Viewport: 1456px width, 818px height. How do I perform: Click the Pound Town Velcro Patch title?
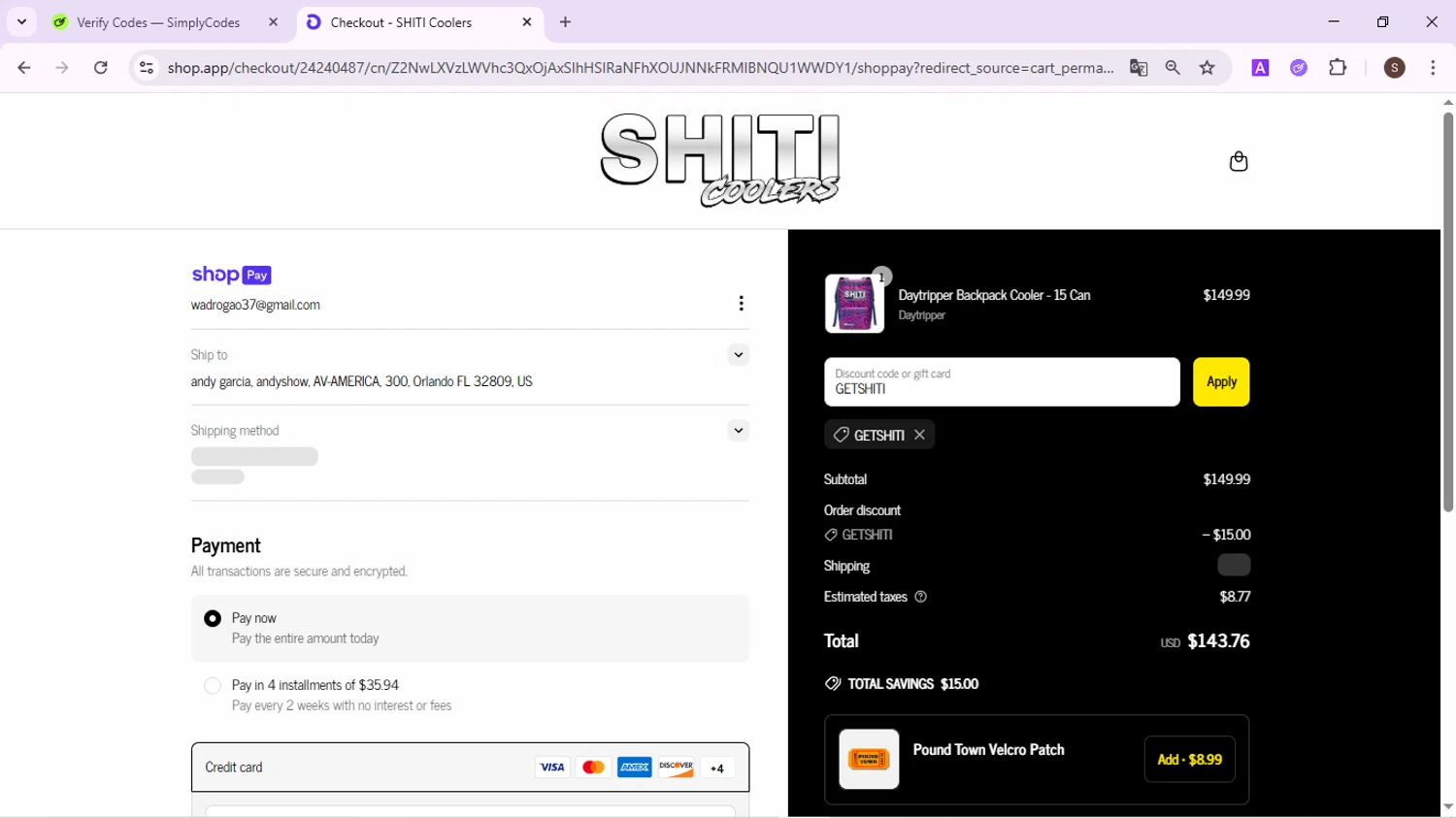[x=988, y=750]
